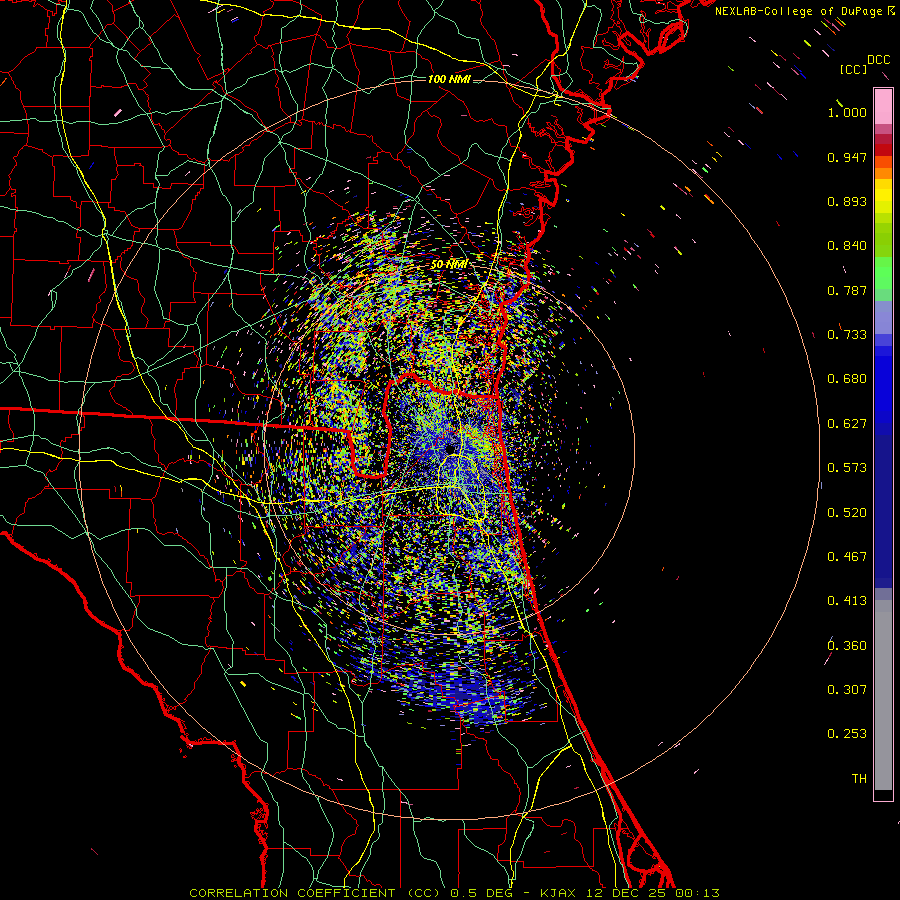900x900 pixels.
Task: Select the 0.627 scale value
Action: click(x=847, y=424)
